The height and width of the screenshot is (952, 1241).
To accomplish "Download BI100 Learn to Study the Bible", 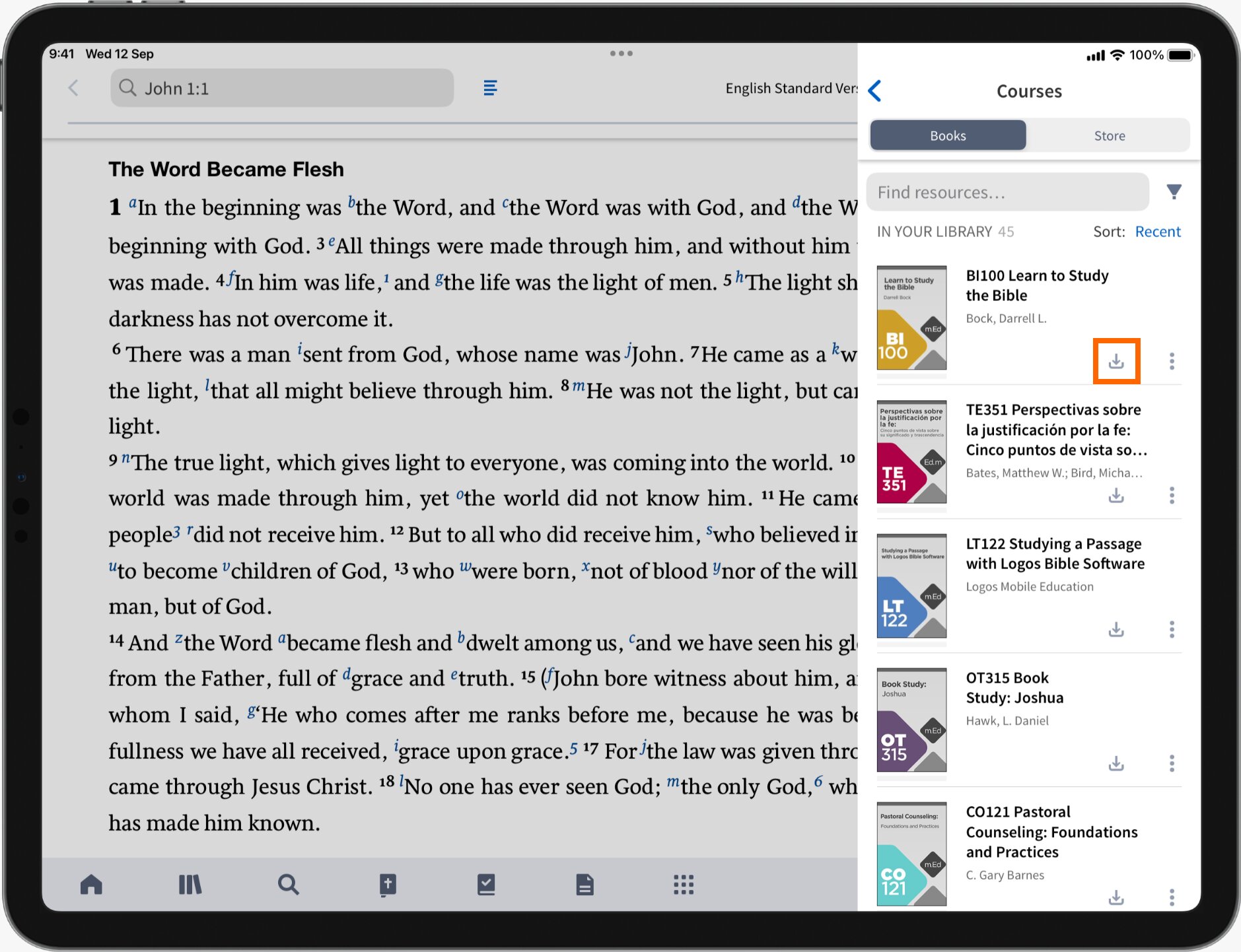I will coord(1116,361).
